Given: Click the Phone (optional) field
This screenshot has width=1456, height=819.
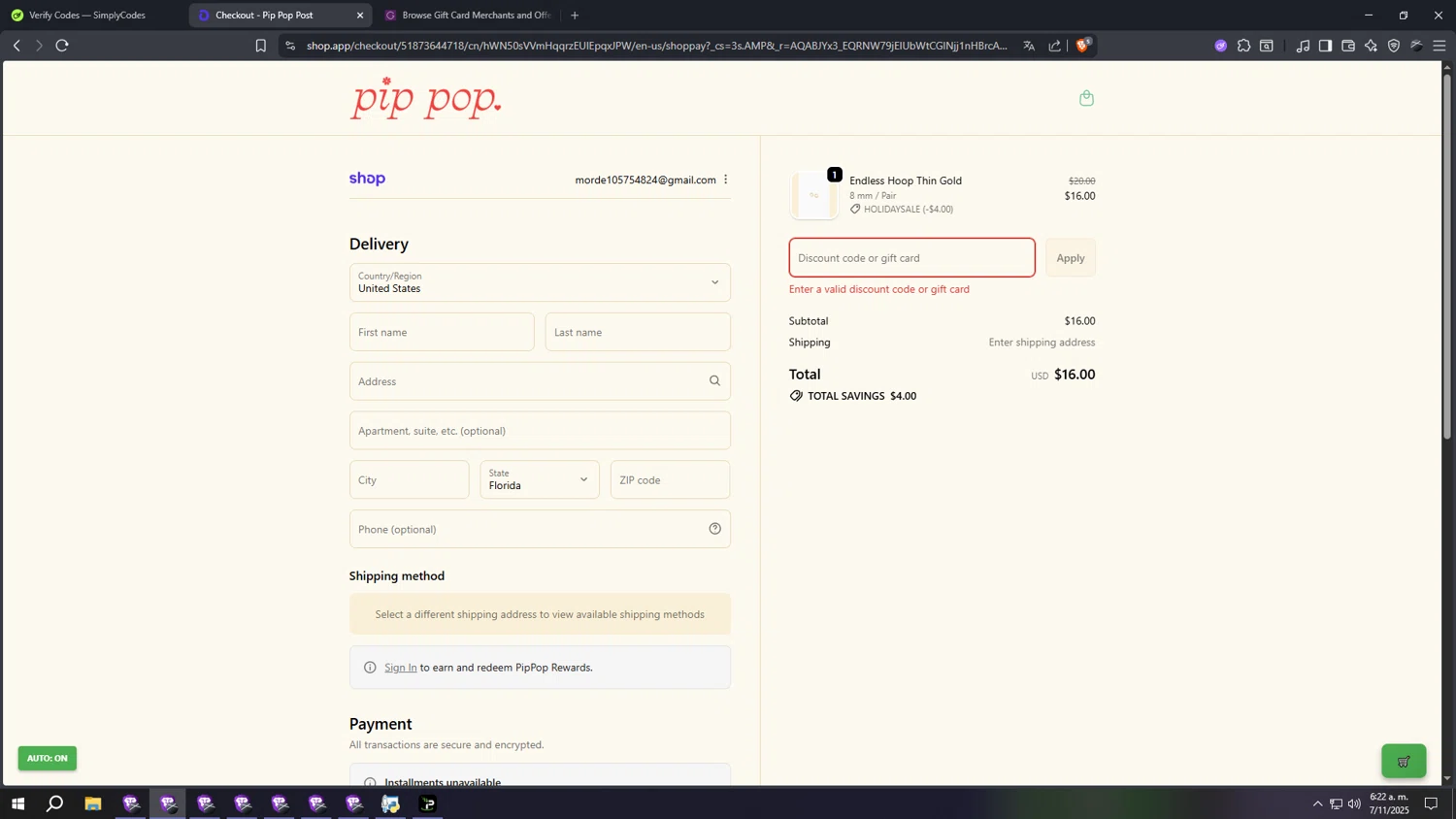Looking at the screenshot, I should point(540,529).
